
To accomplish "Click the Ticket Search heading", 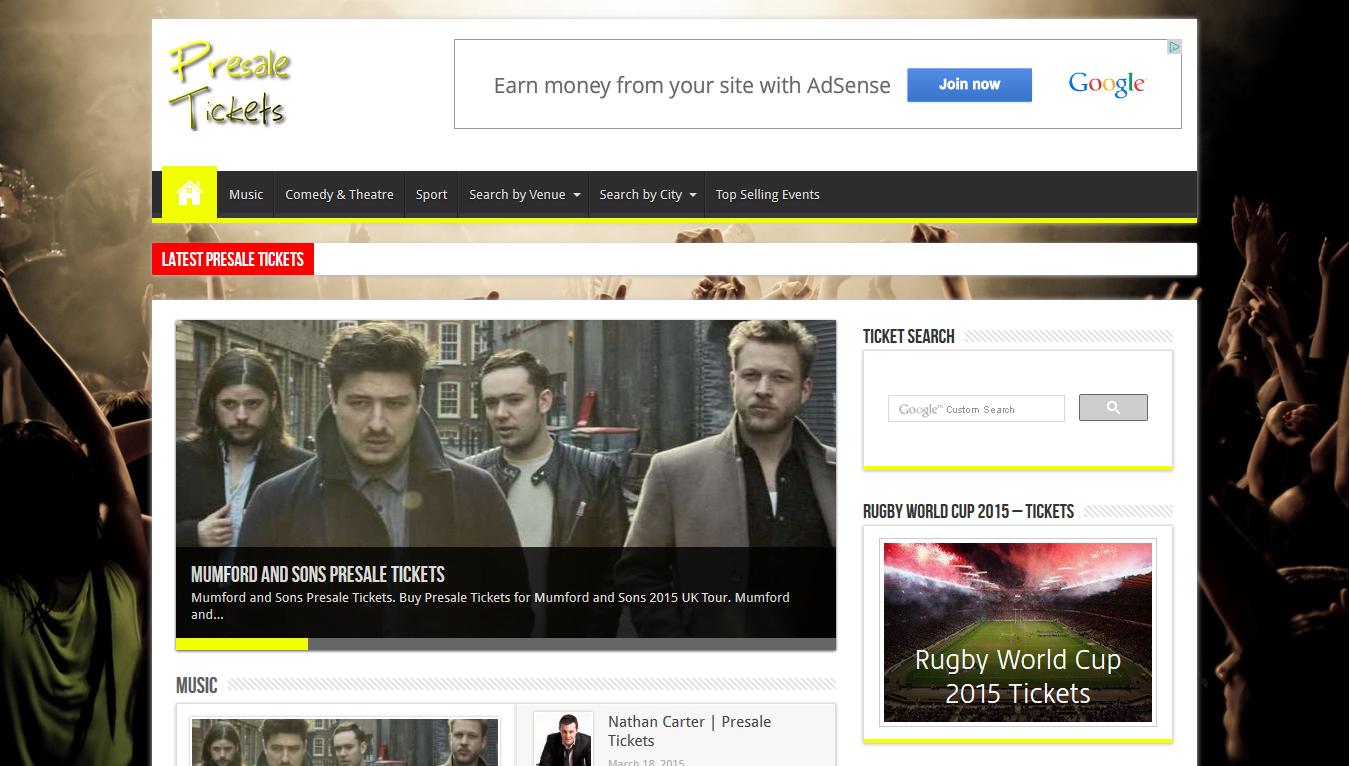I will tap(909, 337).
